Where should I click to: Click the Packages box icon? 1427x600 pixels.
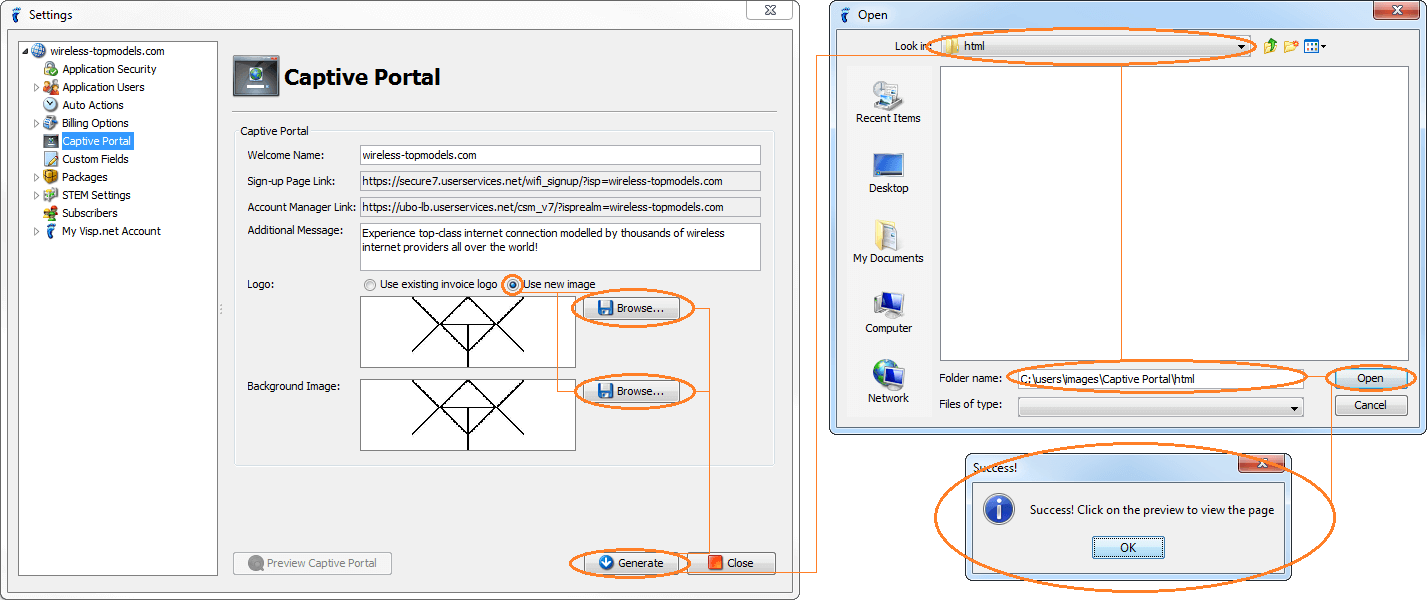[51, 177]
